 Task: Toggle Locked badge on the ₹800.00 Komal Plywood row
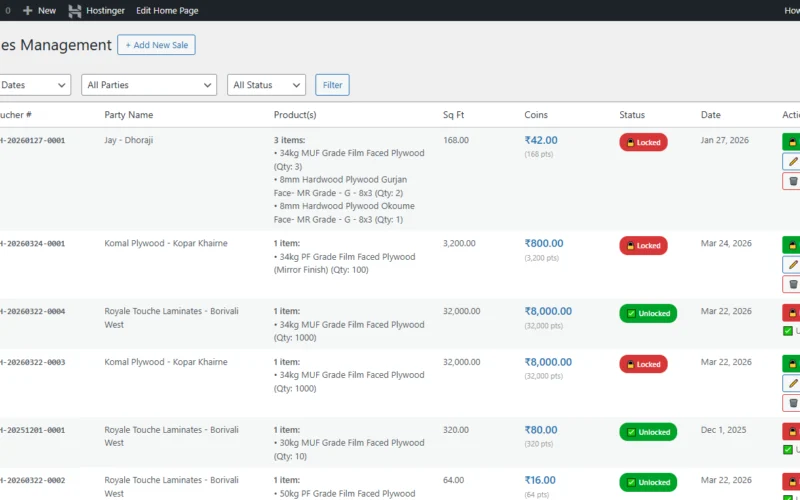[x=643, y=245]
